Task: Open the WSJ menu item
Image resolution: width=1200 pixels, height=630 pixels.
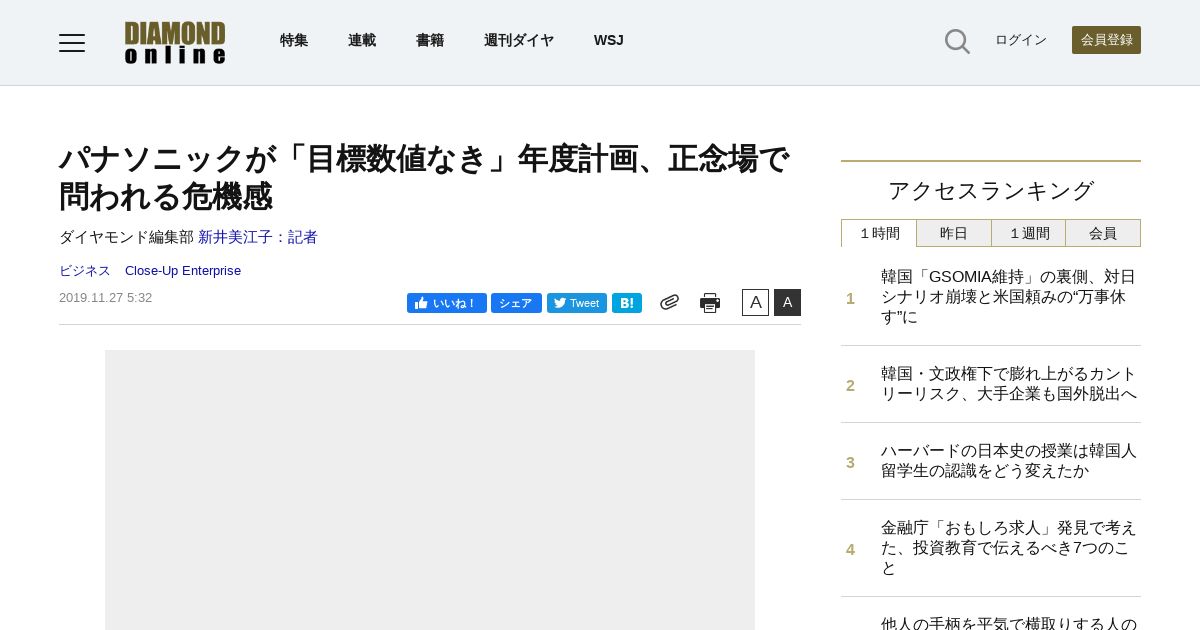Action: coord(609,40)
